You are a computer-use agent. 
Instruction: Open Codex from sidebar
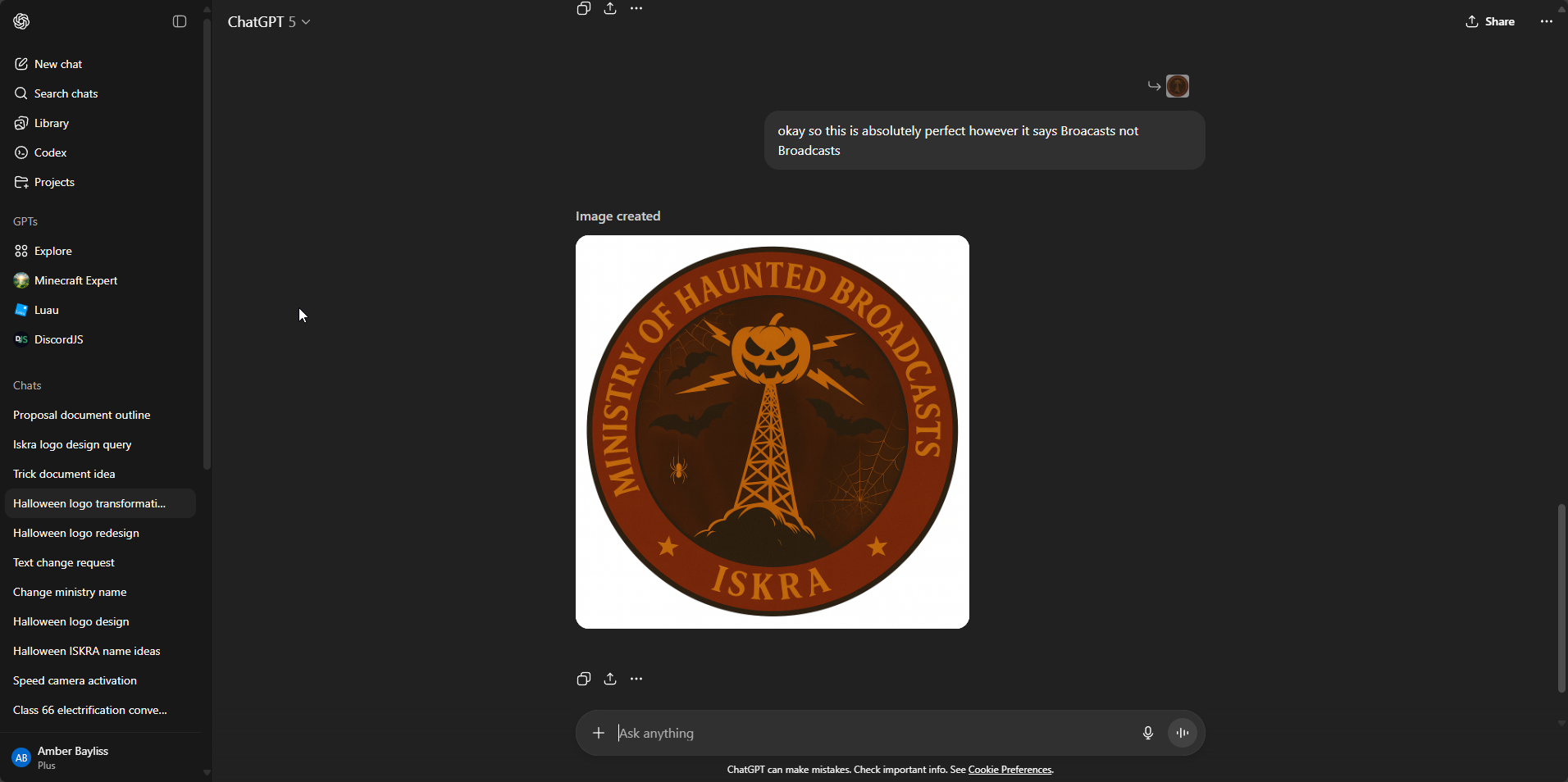(x=50, y=152)
